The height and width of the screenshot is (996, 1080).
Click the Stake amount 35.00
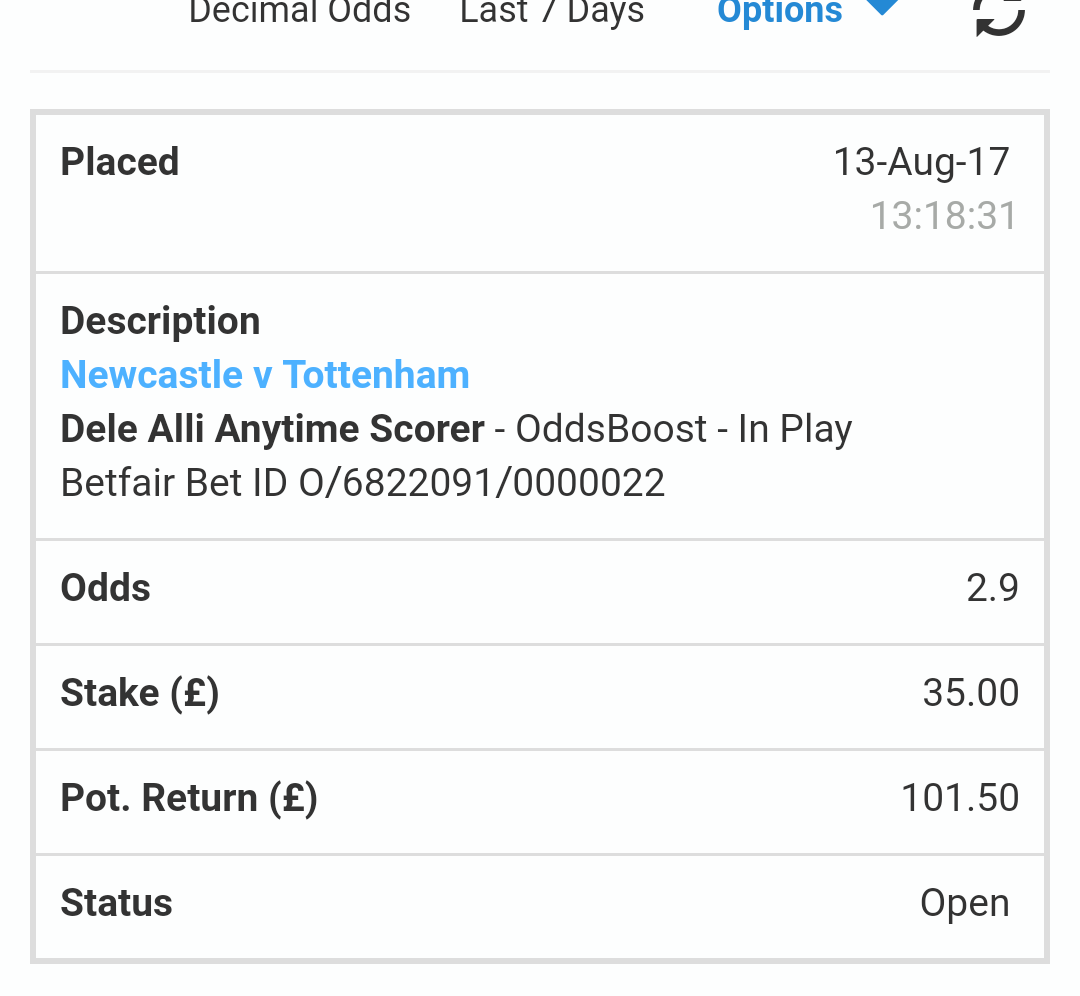[x=970, y=693]
